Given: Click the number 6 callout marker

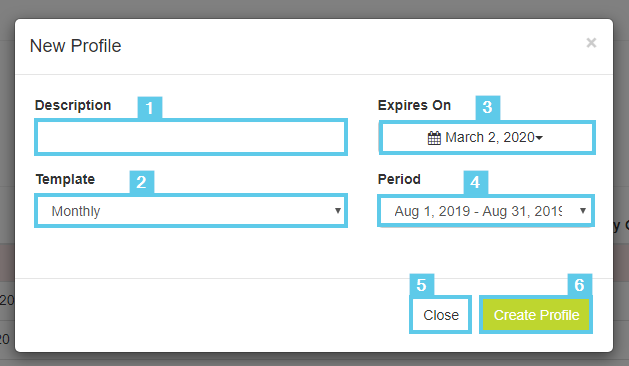Looking at the screenshot, I should click(x=580, y=285).
